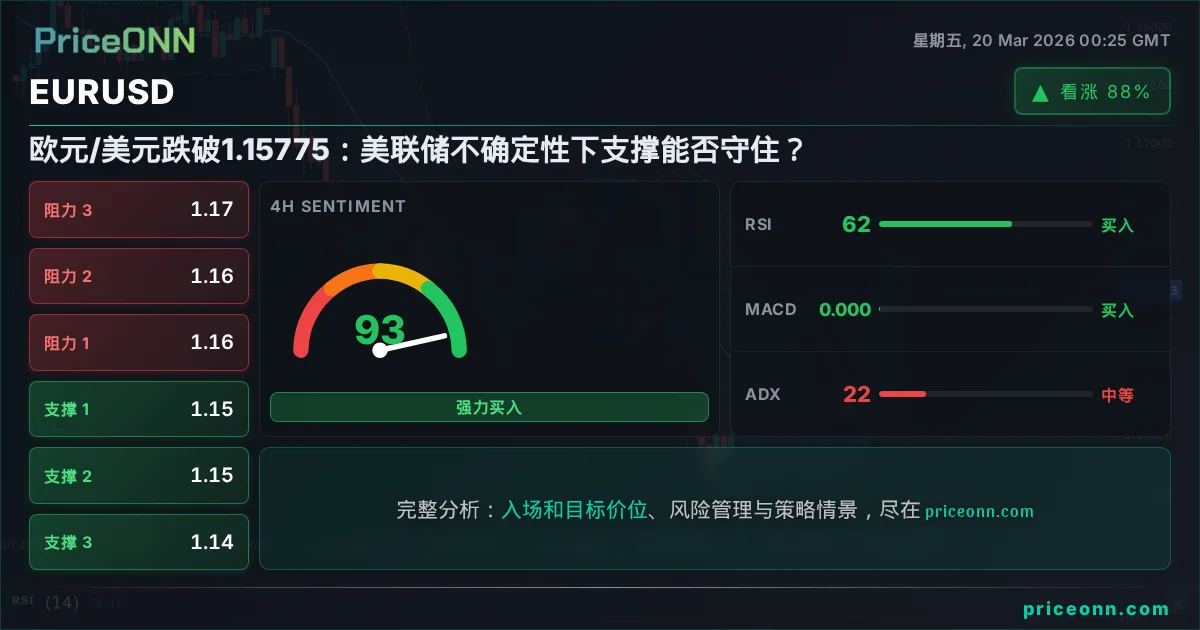
Task: Click the PriceONN logo
Action: pyautogui.click(x=115, y=40)
